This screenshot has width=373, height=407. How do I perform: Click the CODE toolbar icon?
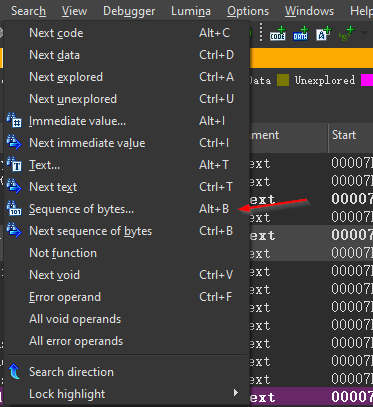(278, 34)
